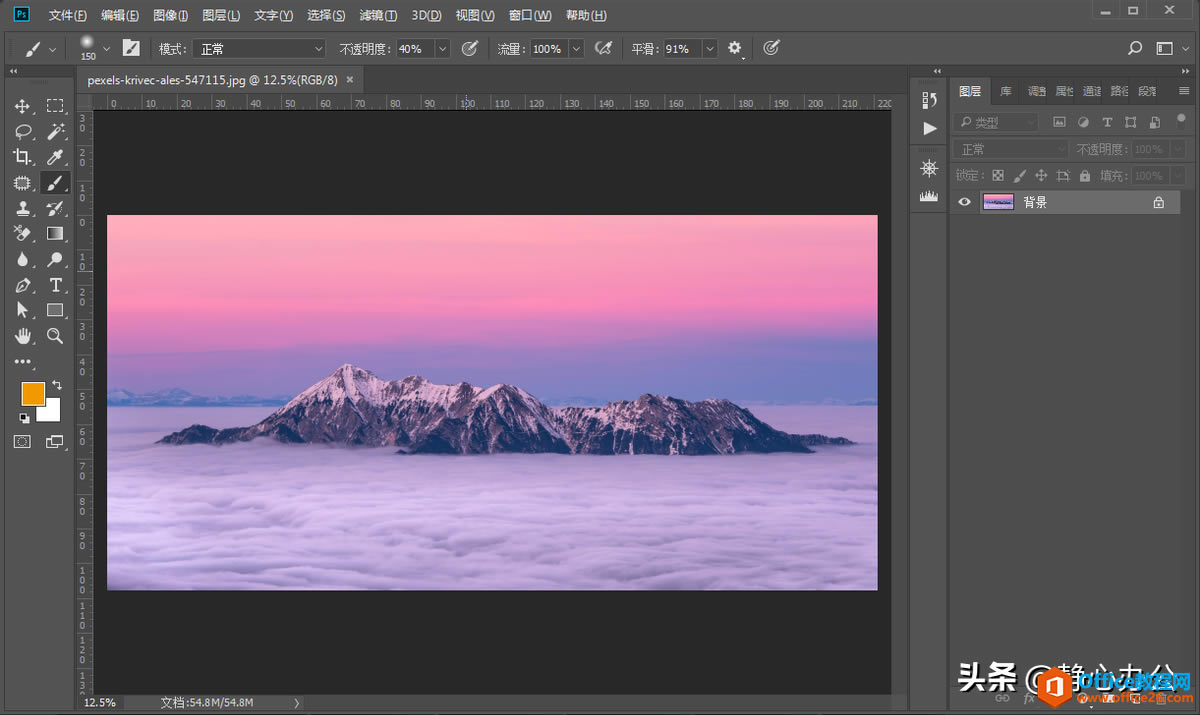1200x715 pixels.
Task: Open the Edit Toolbar ellipsis button
Action: 22,362
